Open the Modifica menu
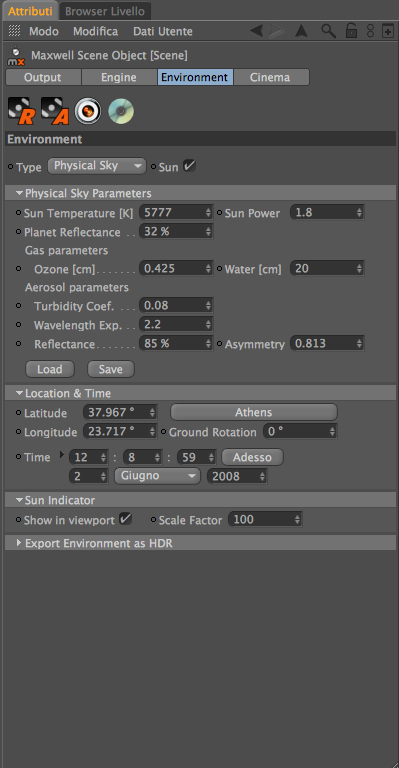 (x=95, y=31)
